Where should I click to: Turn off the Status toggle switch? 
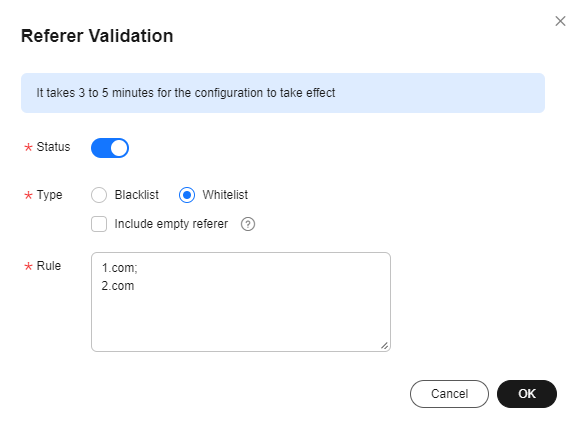click(x=110, y=148)
